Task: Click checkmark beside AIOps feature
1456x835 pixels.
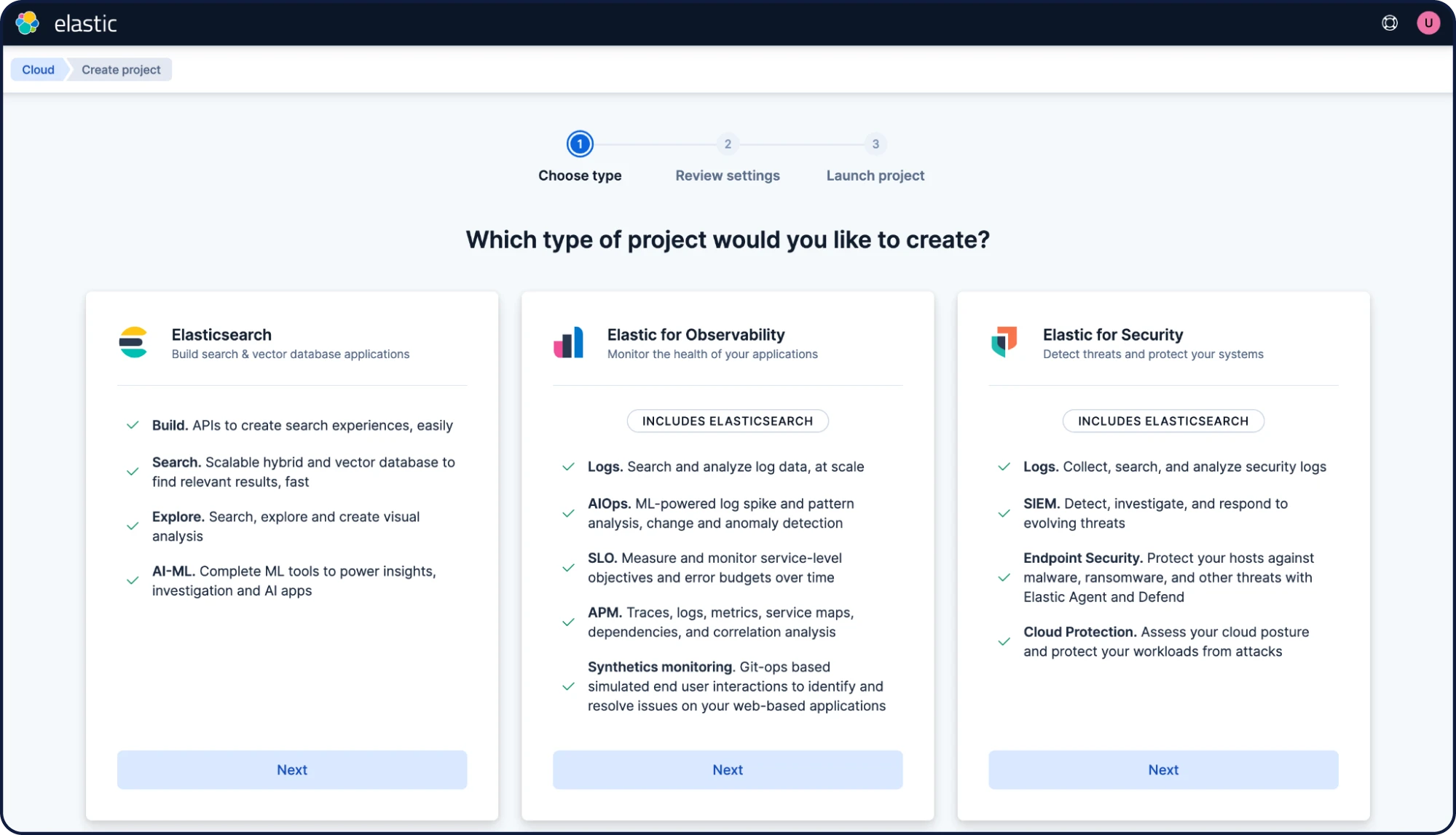Action: pyautogui.click(x=568, y=513)
